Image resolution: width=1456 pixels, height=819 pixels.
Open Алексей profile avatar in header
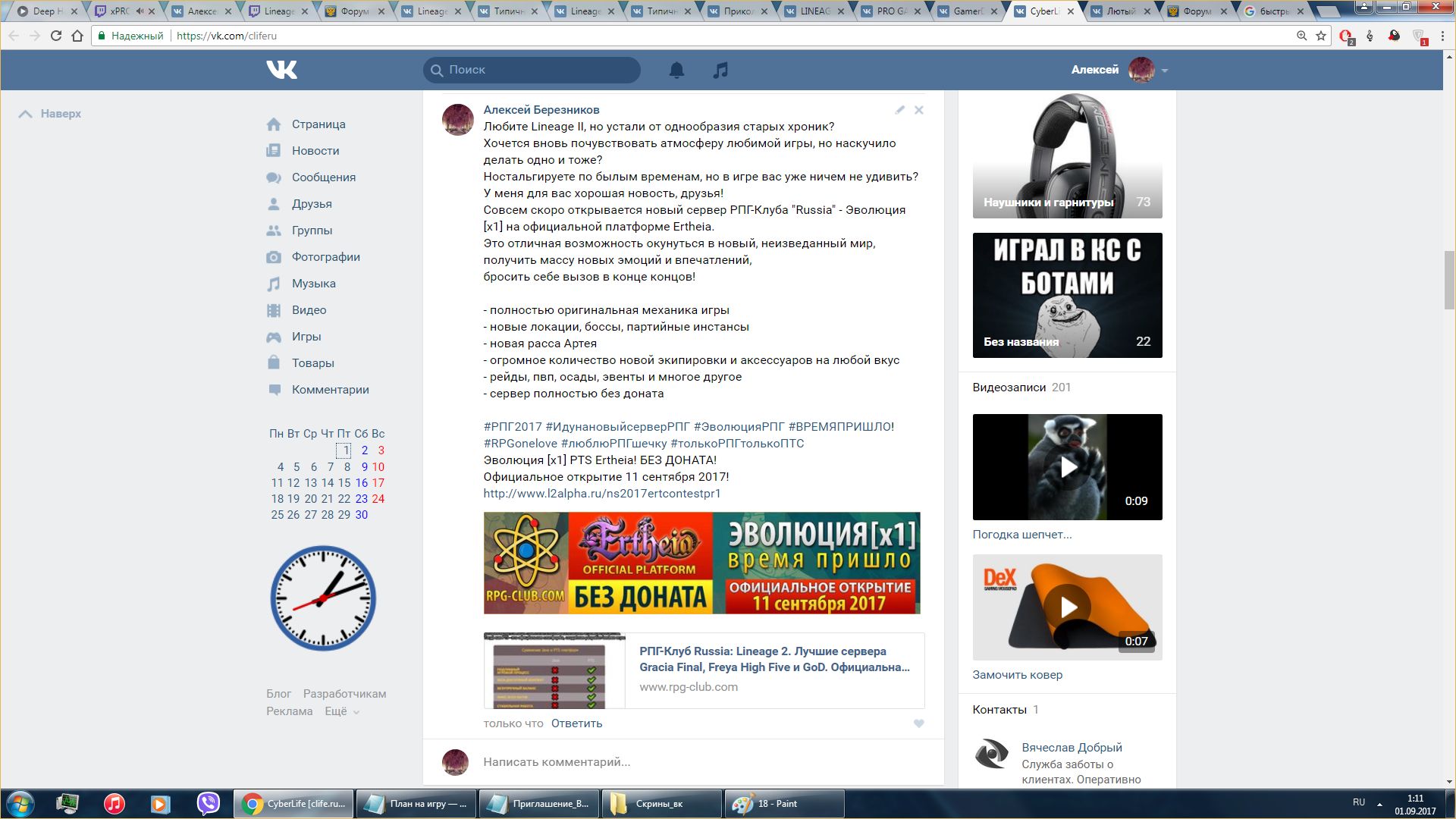1141,70
